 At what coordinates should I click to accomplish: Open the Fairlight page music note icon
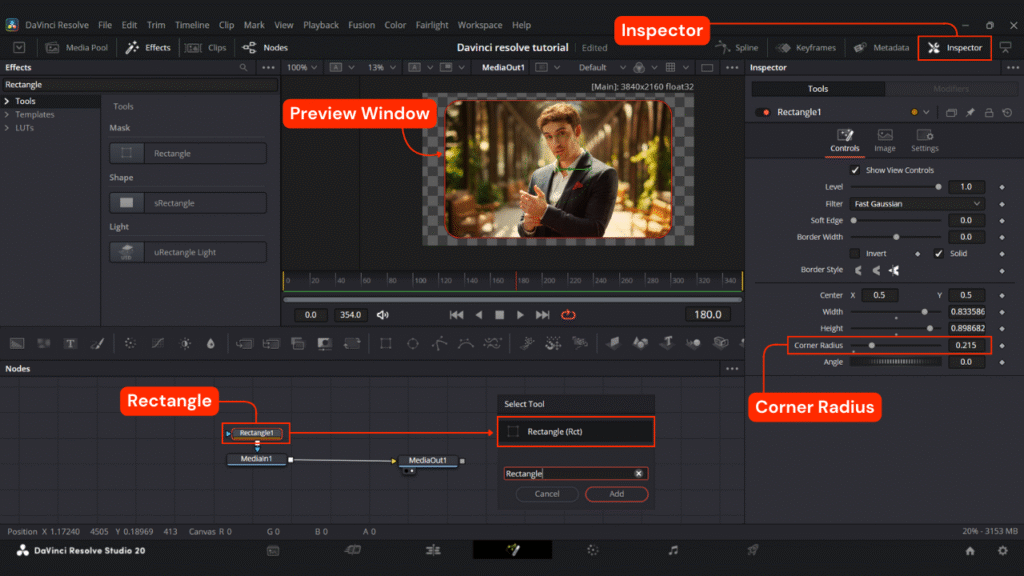pos(673,550)
